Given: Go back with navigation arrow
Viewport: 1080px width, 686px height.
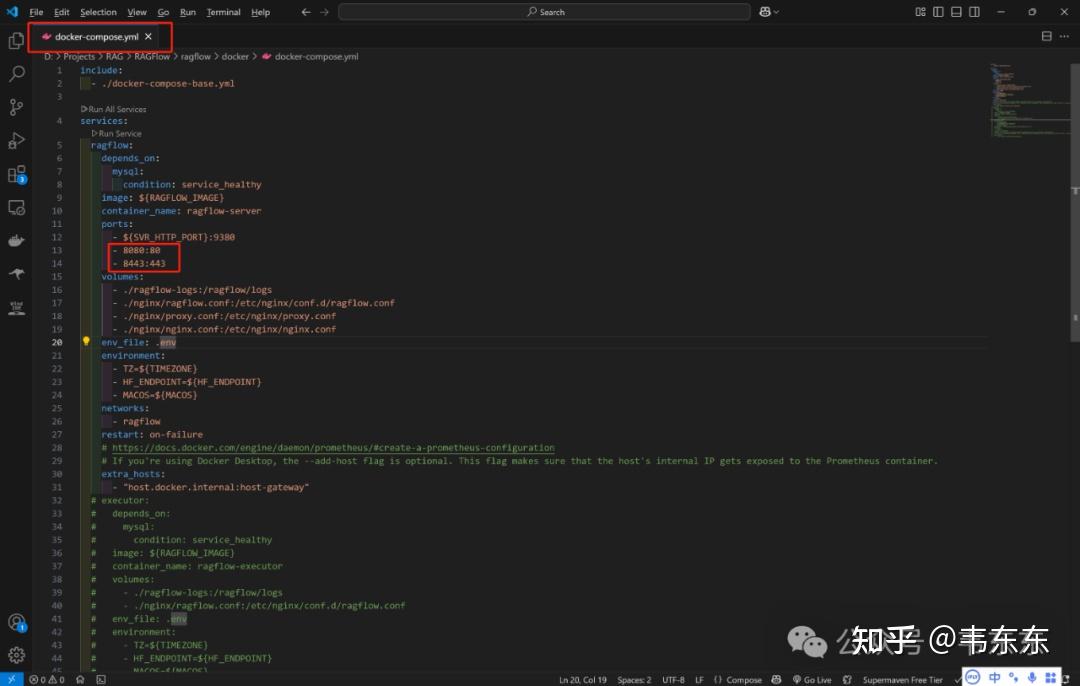Looking at the screenshot, I should point(306,12).
